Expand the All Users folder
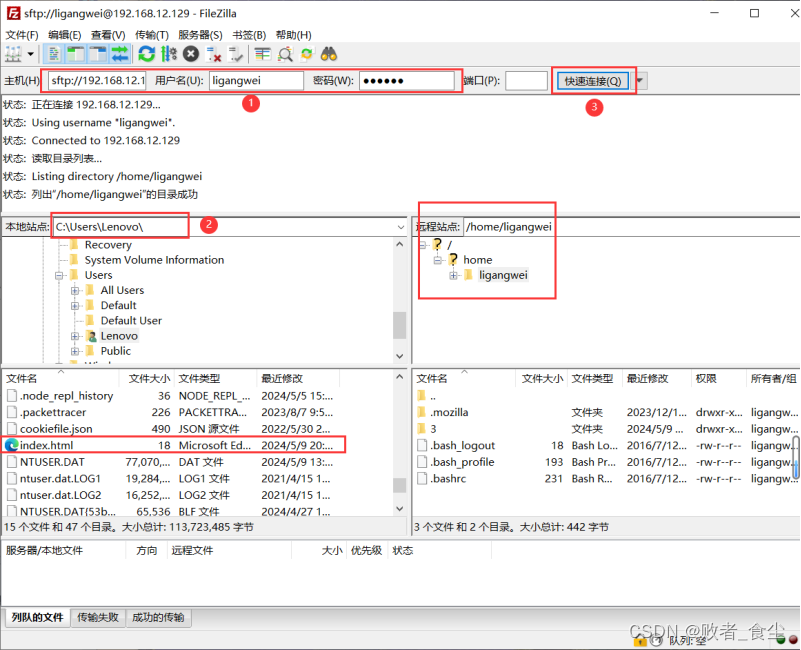The width and height of the screenshot is (801, 650). pos(75,291)
